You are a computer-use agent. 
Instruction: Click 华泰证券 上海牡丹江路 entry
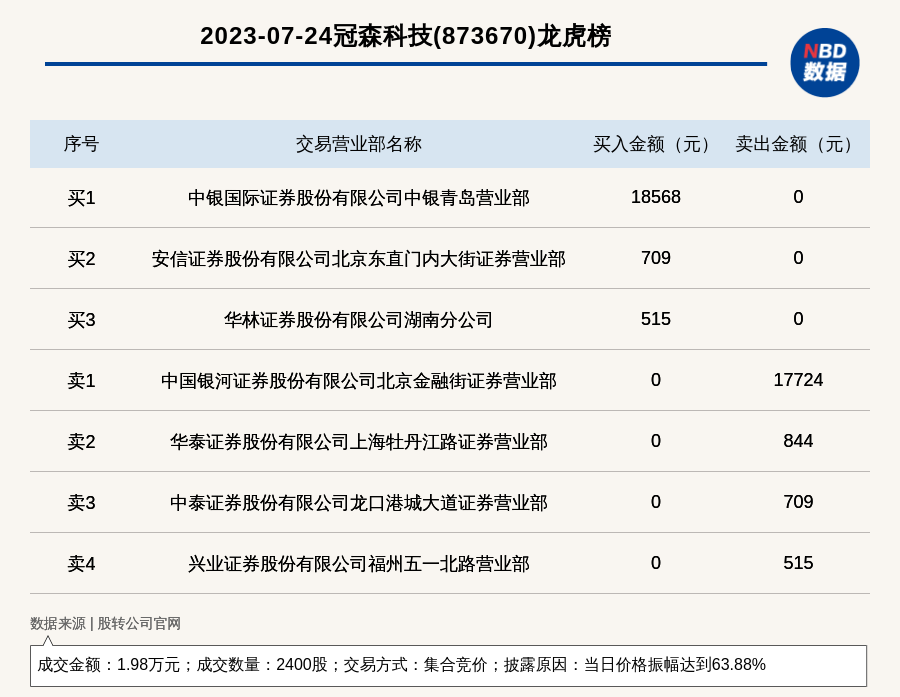pyautogui.click(x=358, y=442)
